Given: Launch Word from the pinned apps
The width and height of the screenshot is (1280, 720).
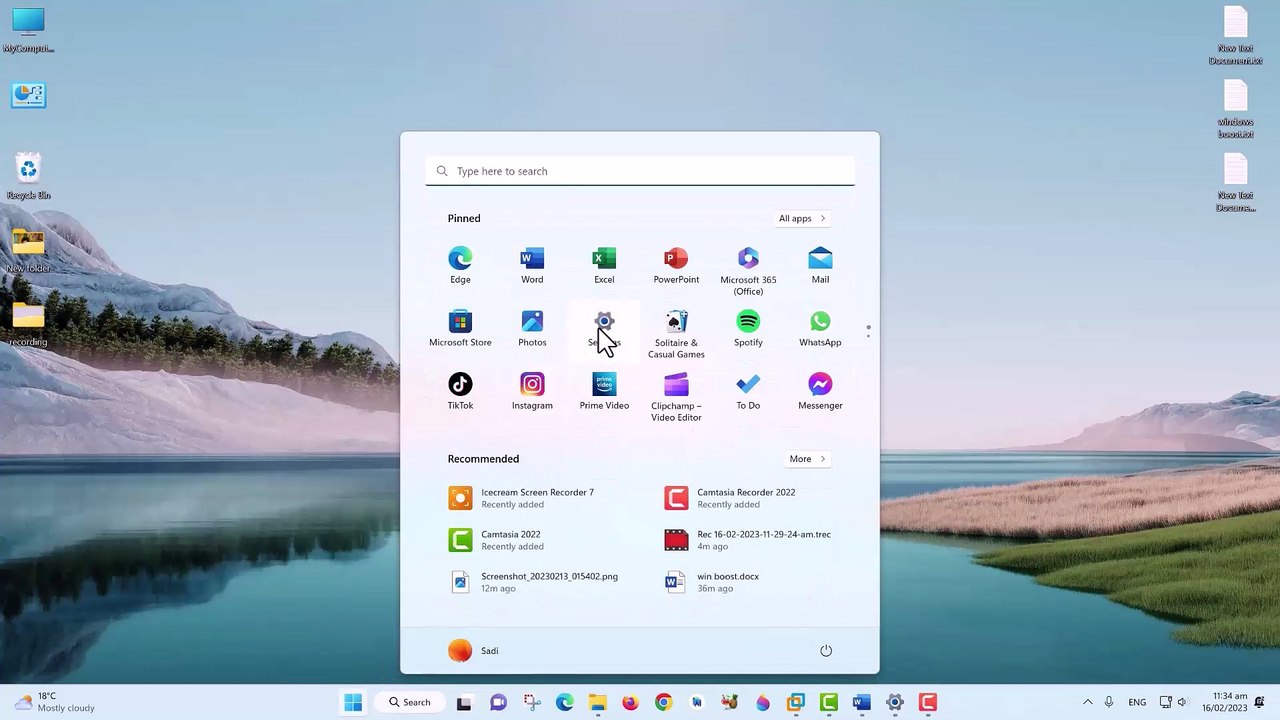Looking at the screenshot, I should point(532,266).
